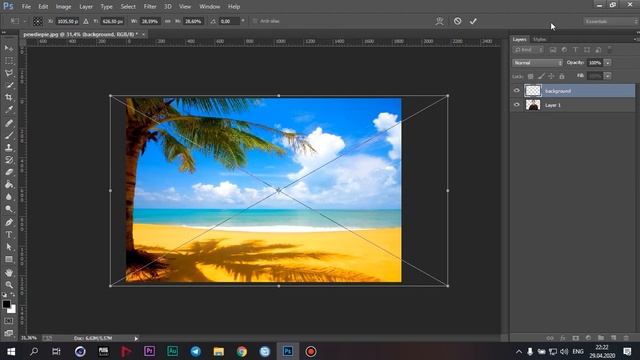Click the reference point location grid
640x360 pixels.
(38, 21)
